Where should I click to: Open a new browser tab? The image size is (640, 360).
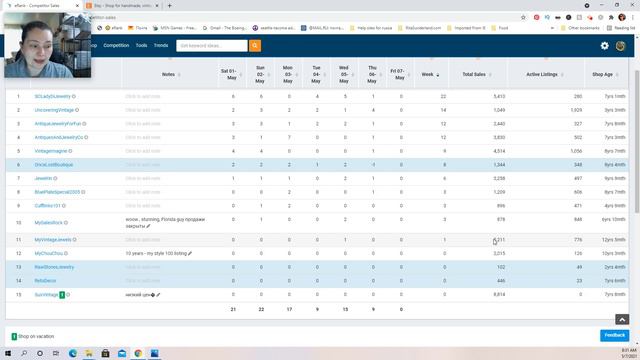click(x=169, y=6)
